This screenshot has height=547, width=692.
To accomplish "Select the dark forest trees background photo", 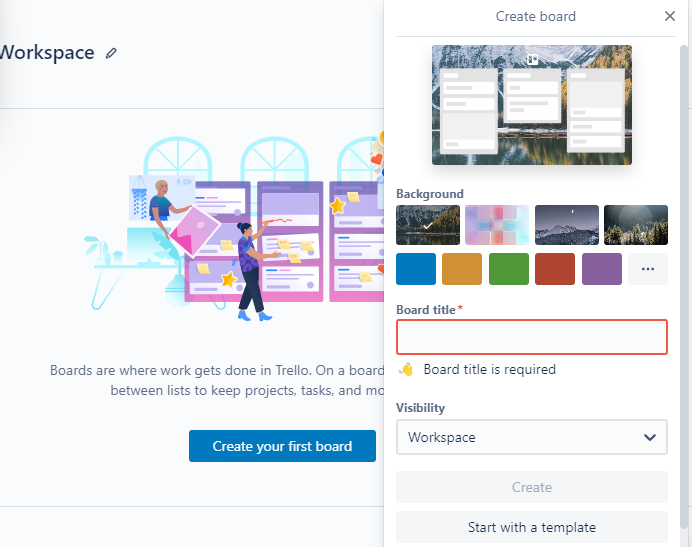I will click(x=636, y=225).
